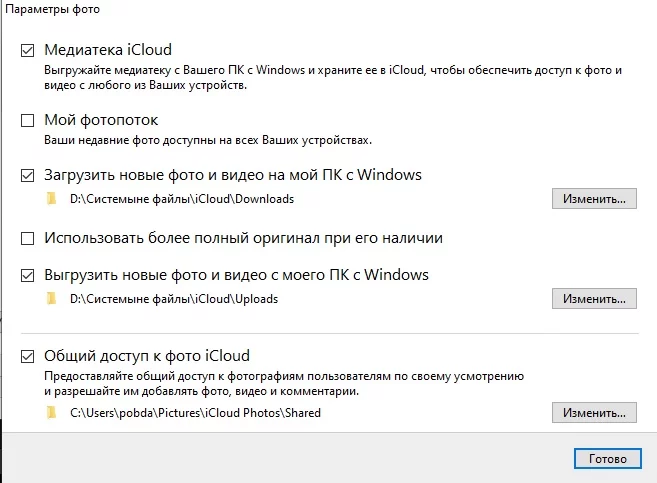
Task: Click the folder icon beside the Uploads path
Action: (51, 299)
